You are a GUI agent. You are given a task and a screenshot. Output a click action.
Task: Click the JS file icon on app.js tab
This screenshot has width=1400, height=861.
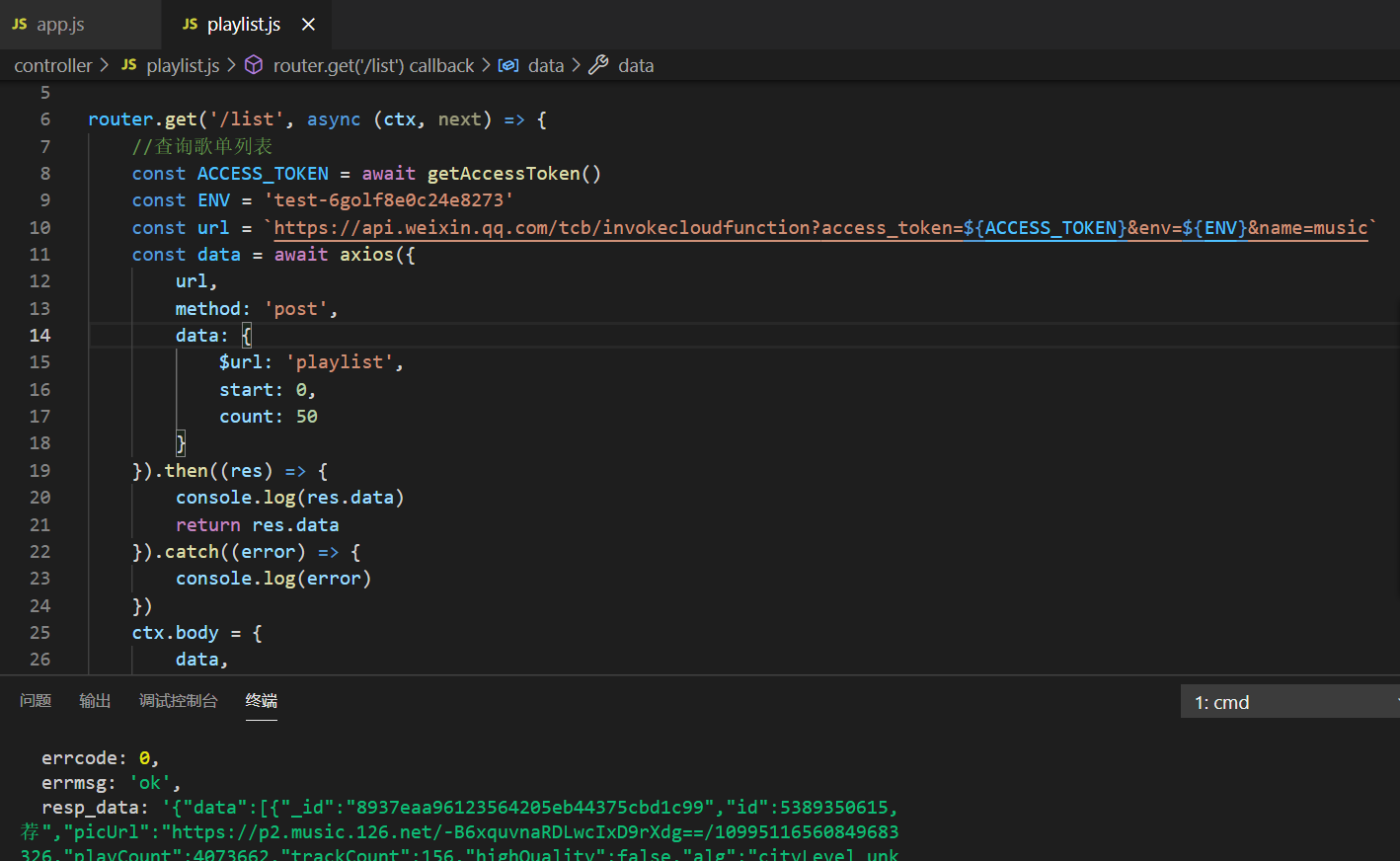tap(20, 25)
